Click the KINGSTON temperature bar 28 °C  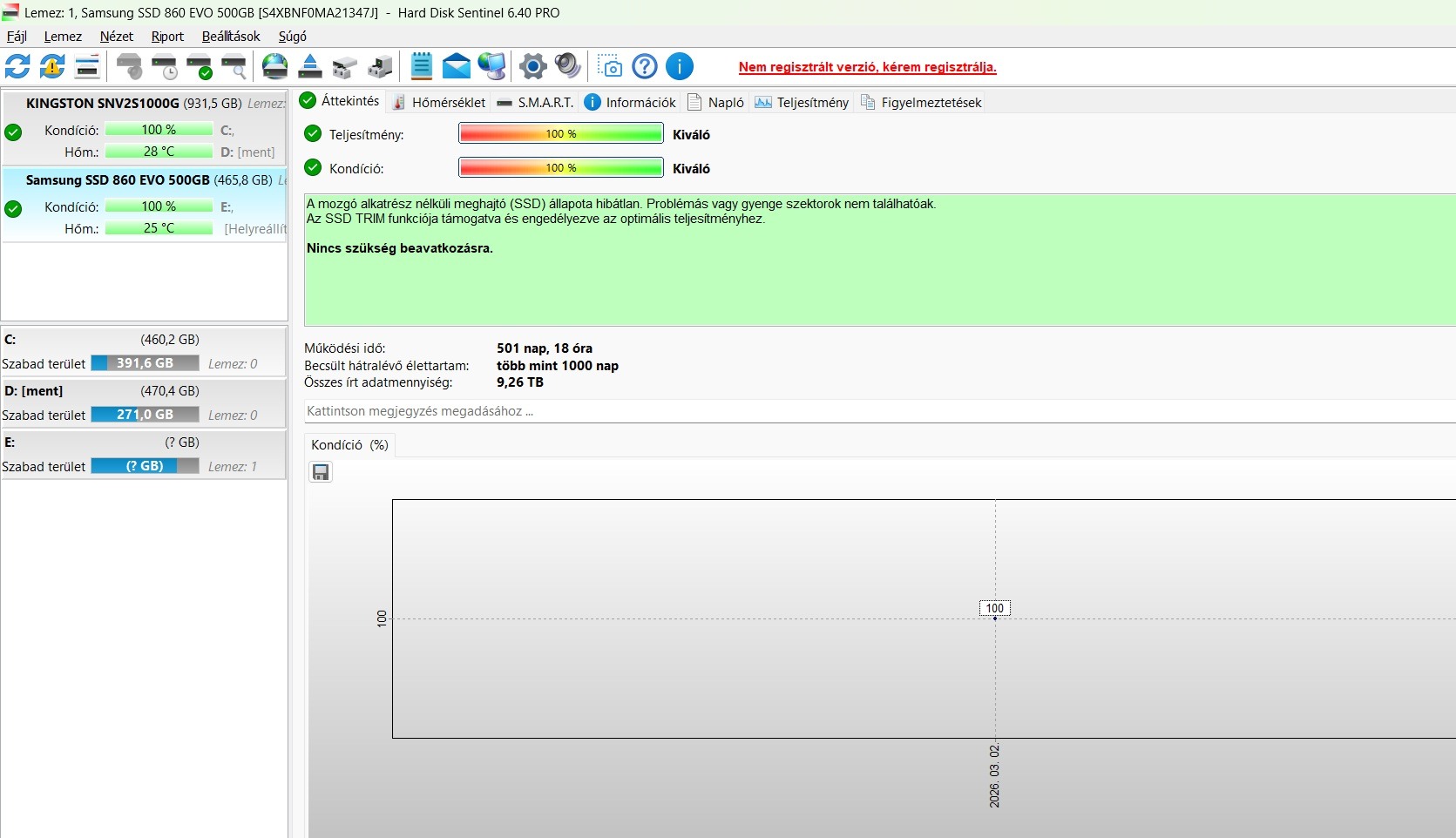159,152
